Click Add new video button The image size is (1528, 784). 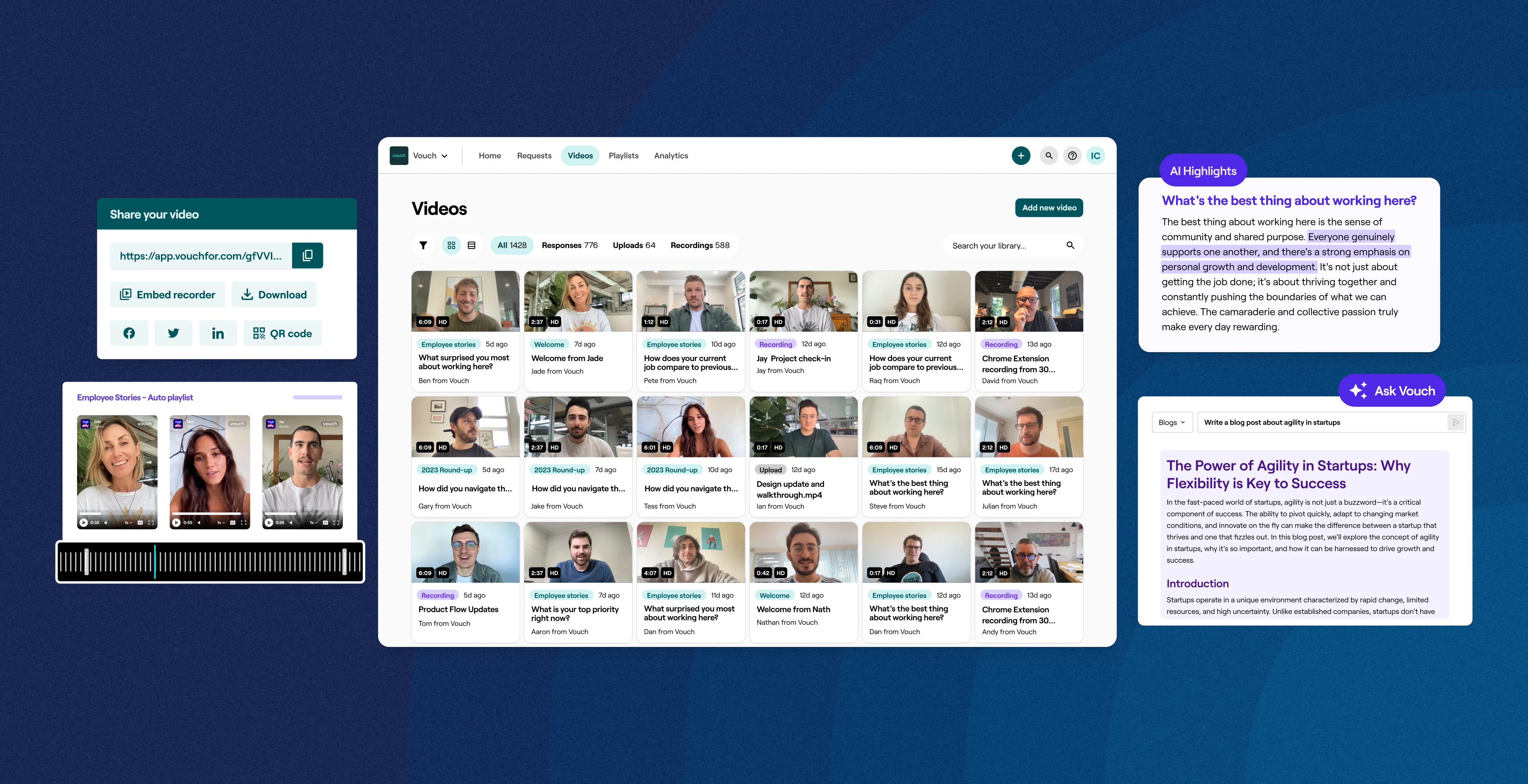coord(1048,208)
